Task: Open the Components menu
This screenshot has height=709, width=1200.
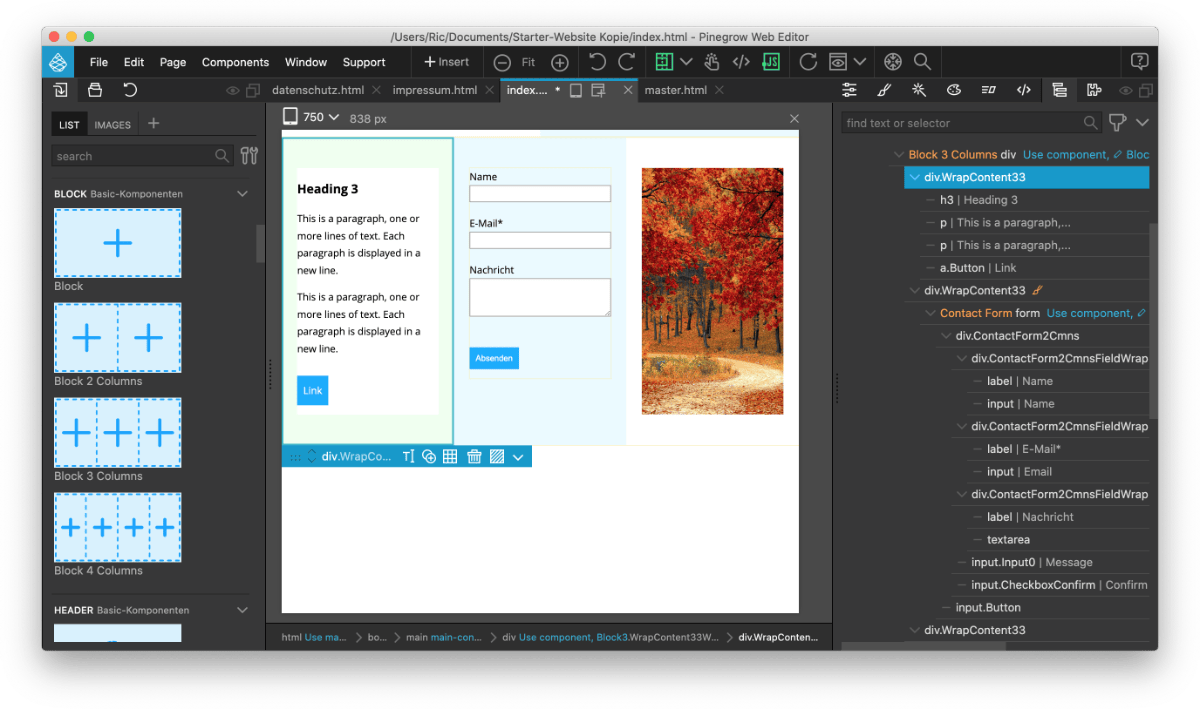Action: pyautogui.click(x=235, y=62)
